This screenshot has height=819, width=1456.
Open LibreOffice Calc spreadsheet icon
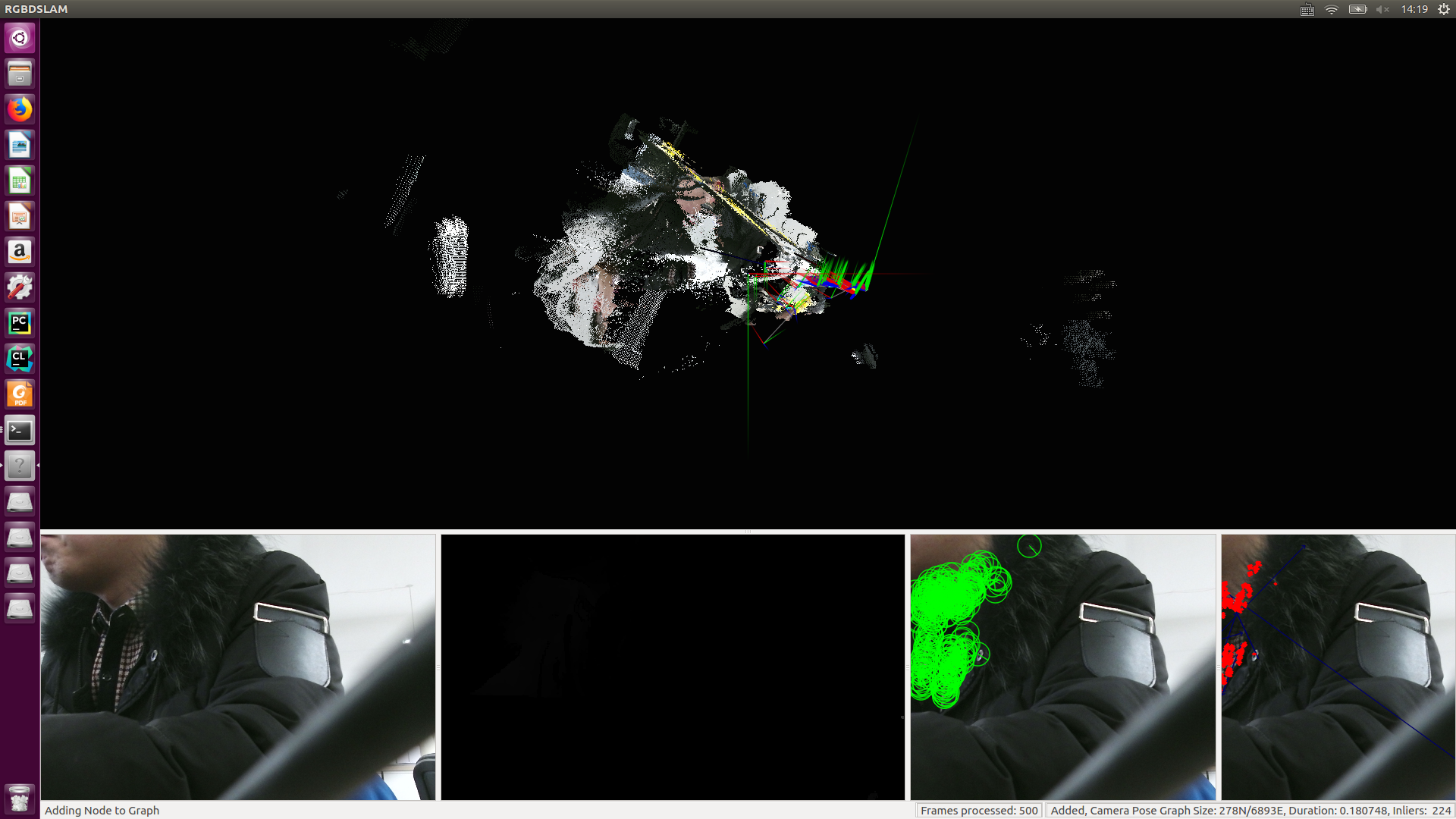[x=20, y=180]
